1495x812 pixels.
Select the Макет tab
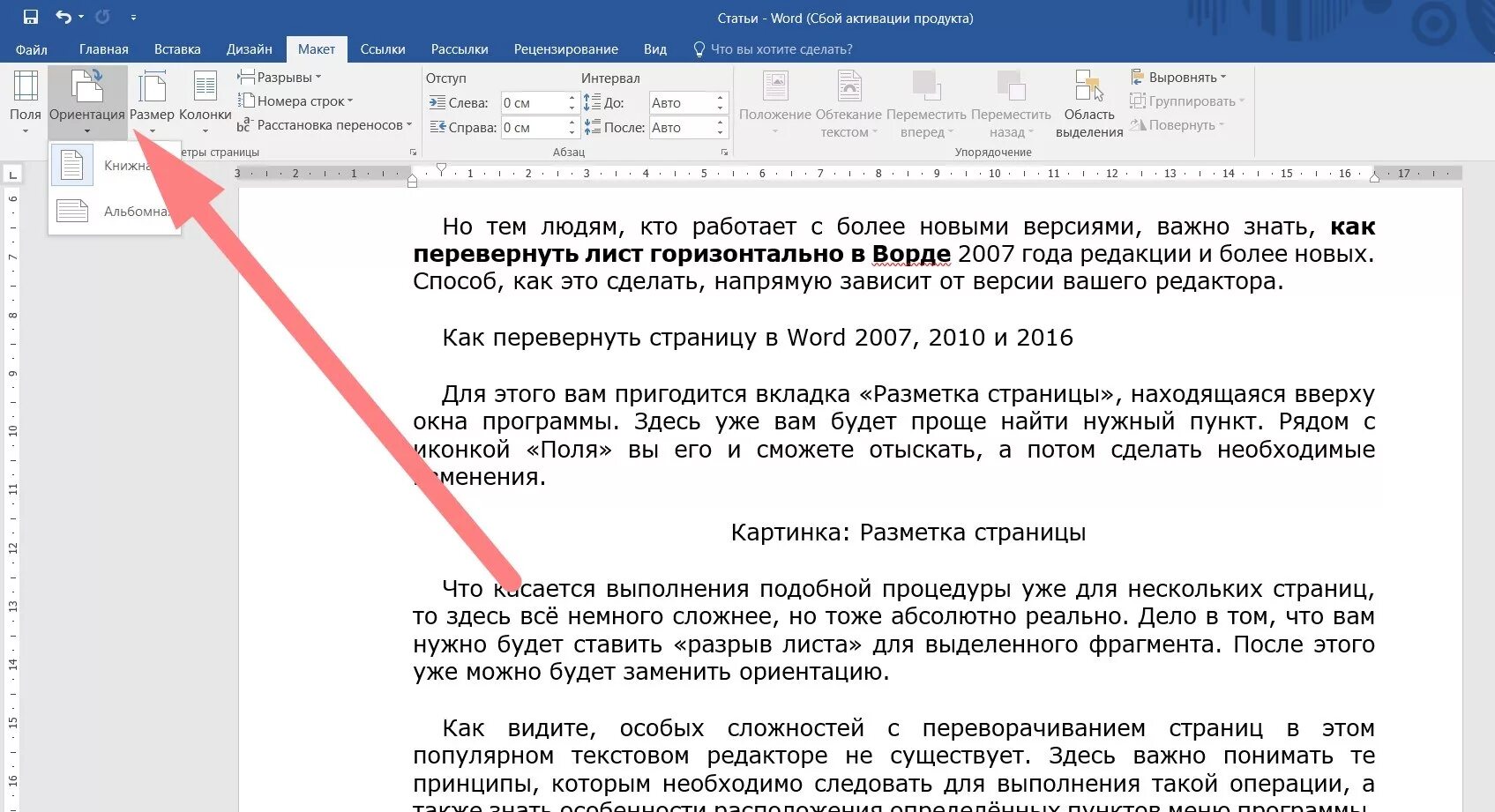(x=317, y=49)
